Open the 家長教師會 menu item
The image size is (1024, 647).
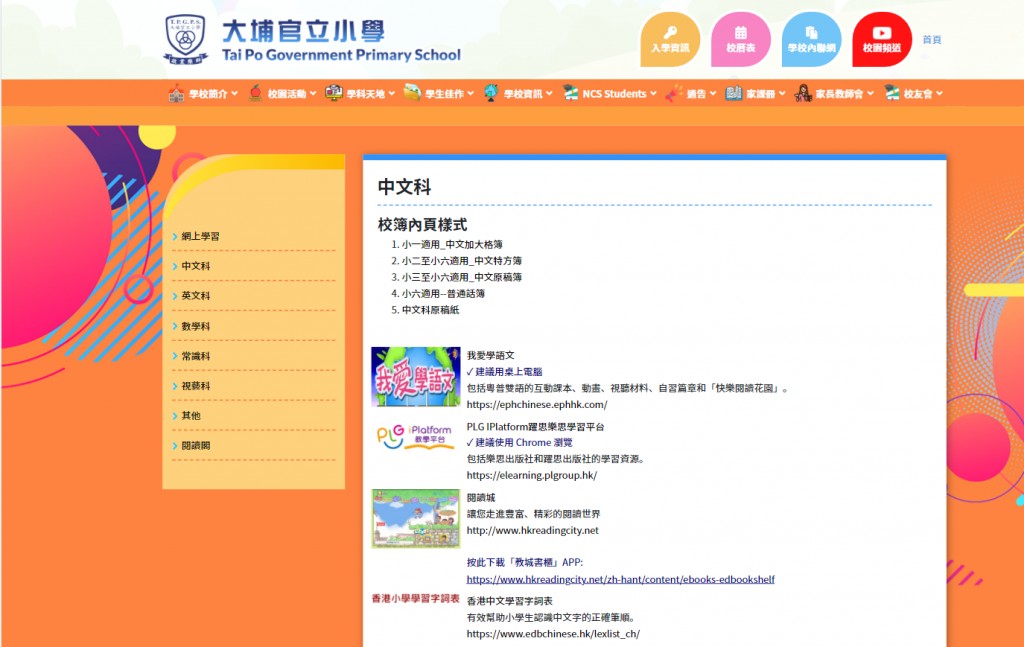tap(833, 94)
